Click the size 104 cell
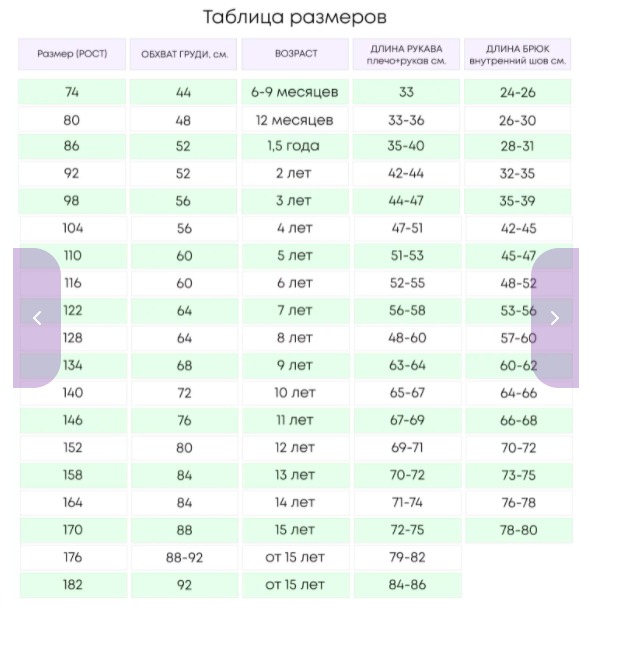This screenshot has height=650, width=639. [x=72, y=228]
